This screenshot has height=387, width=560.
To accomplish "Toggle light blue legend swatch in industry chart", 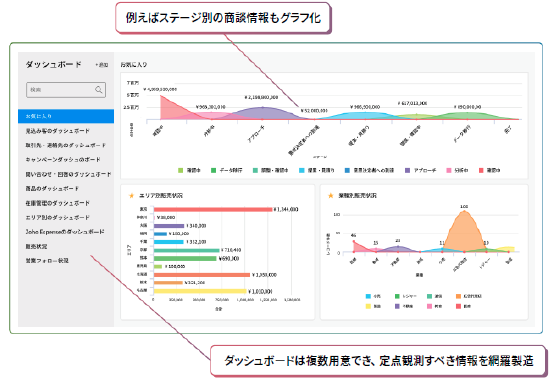I will [x=368, y=296].
